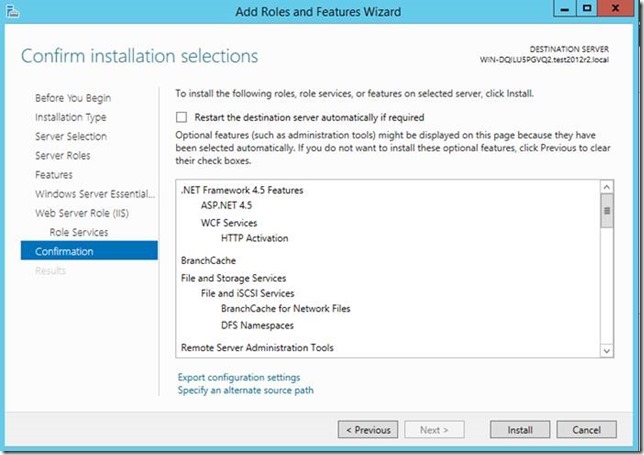Click the Previous button

pyautogui.click(x=367, y=430)
